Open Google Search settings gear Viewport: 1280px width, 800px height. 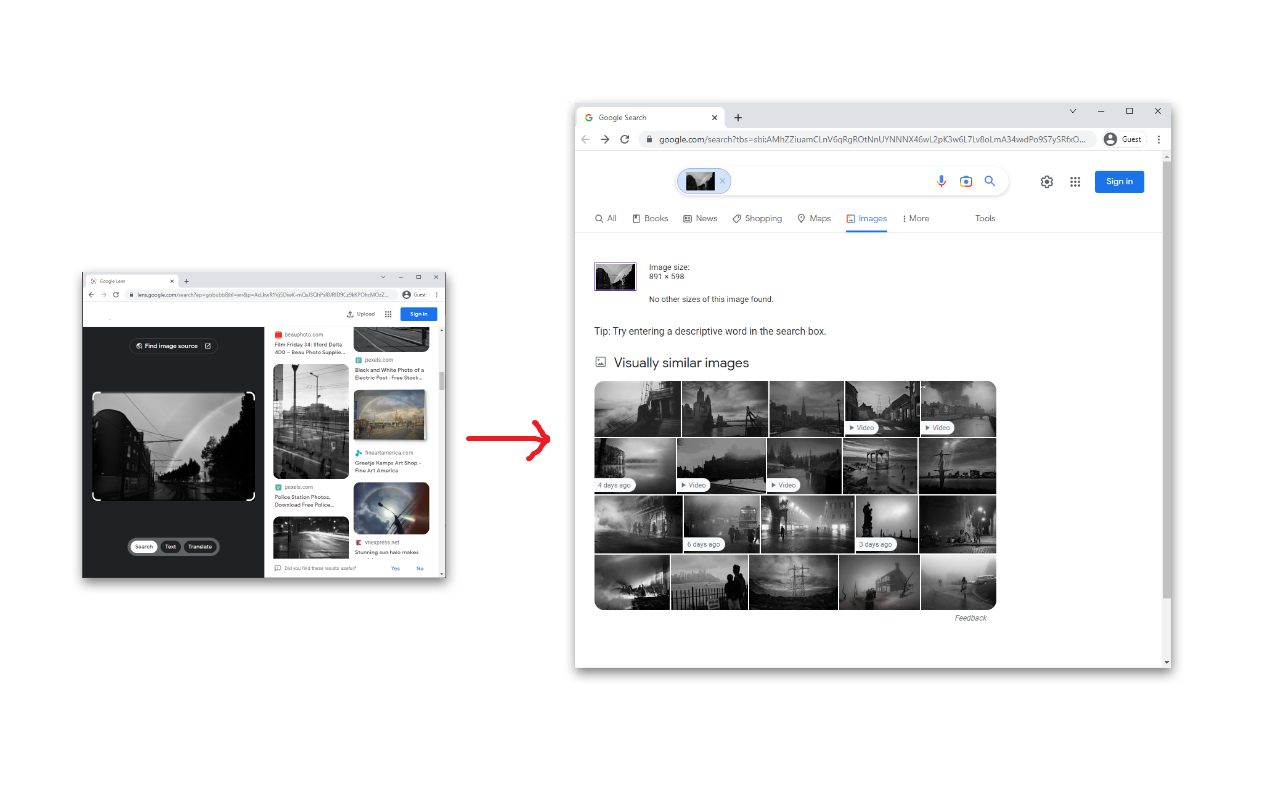coord(1047,182)
